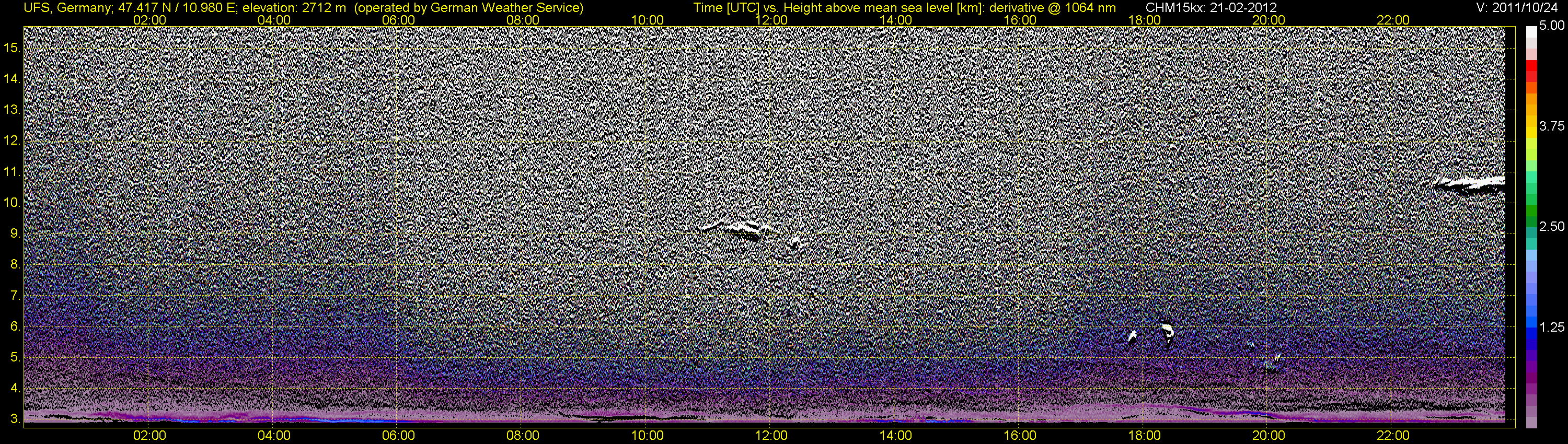
Task: Click the 3. km height axis label
Action: point(15,419)
